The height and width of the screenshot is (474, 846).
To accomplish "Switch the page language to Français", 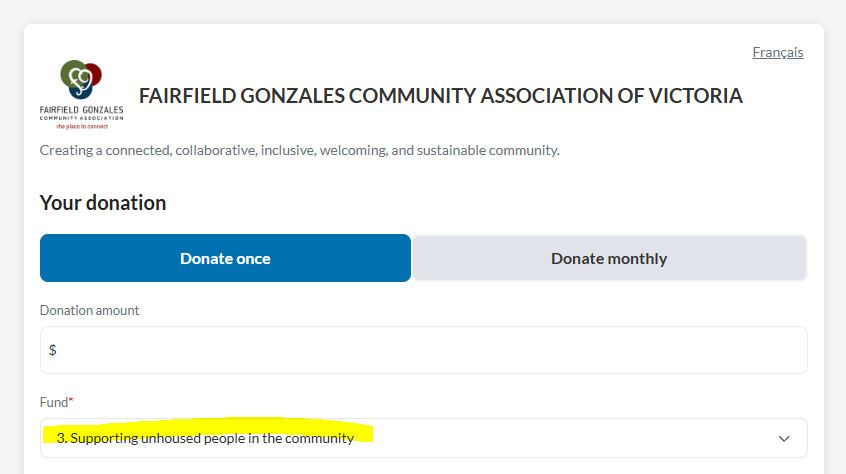I will coord(777,52).
